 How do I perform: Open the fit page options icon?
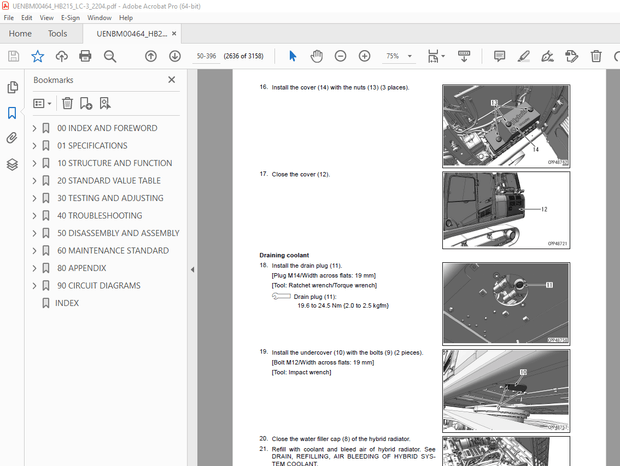tap(436, 56)
